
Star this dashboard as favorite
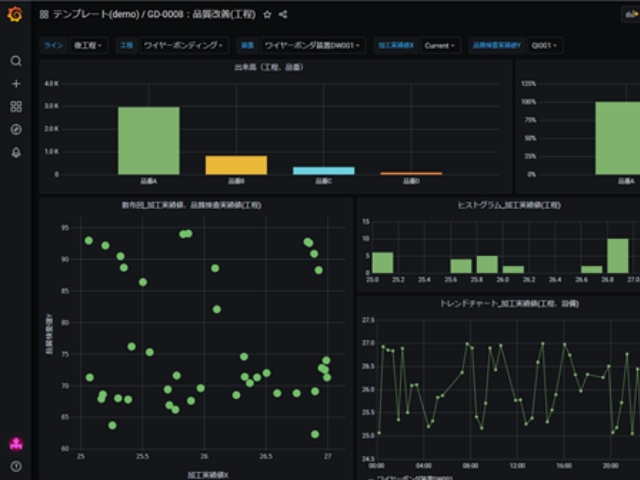click(267, 15)
